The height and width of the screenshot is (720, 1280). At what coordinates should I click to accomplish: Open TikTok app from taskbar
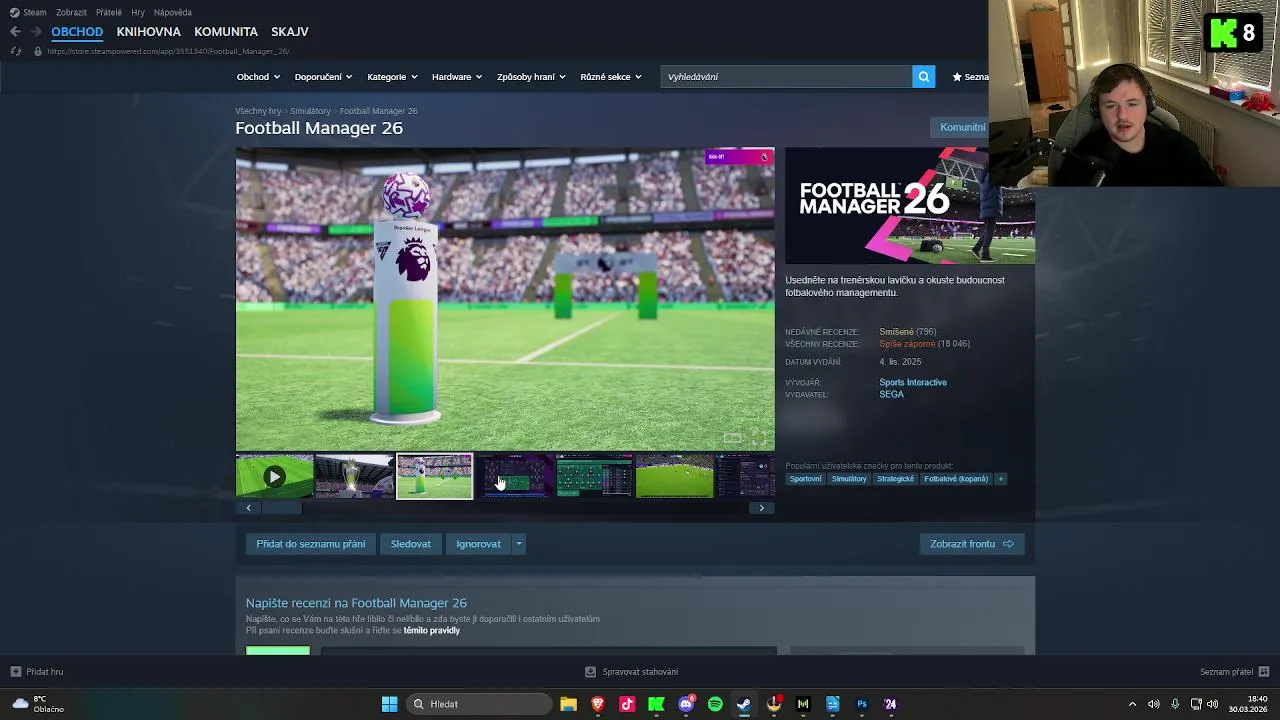[627, 704]
